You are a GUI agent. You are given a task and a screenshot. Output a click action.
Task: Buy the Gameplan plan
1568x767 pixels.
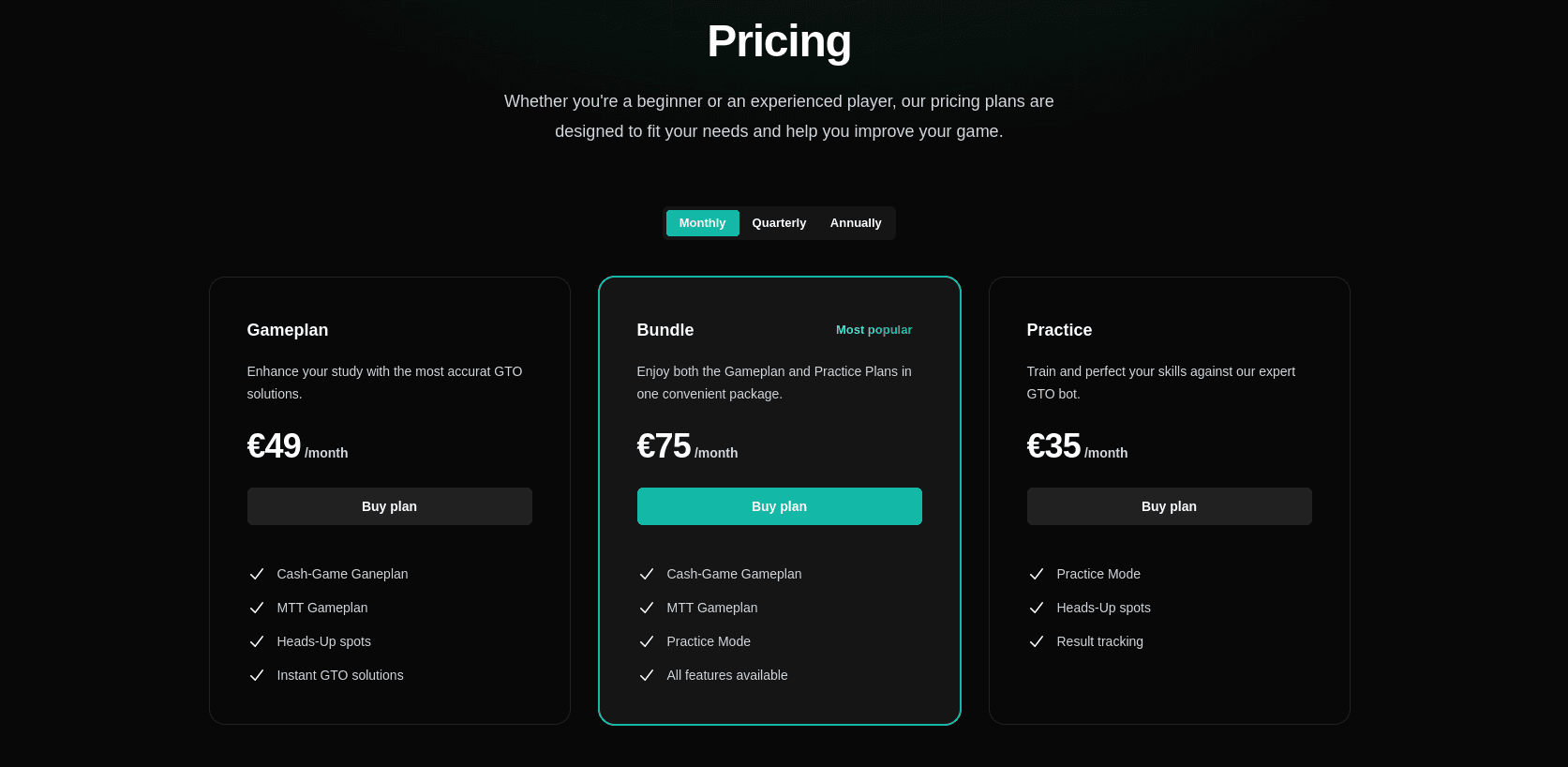(x=390, y=506)
